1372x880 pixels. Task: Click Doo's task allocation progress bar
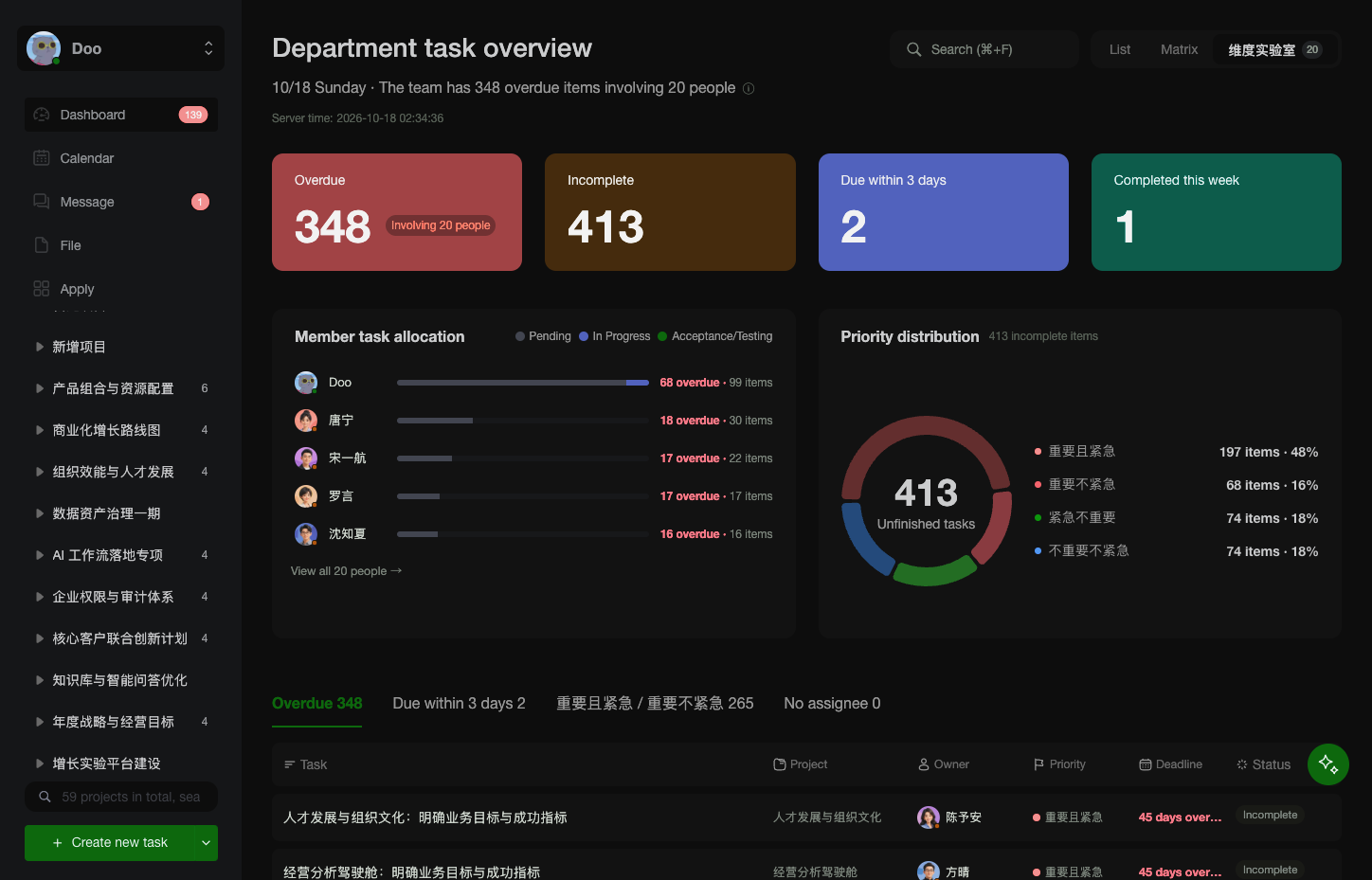(523, 383)
